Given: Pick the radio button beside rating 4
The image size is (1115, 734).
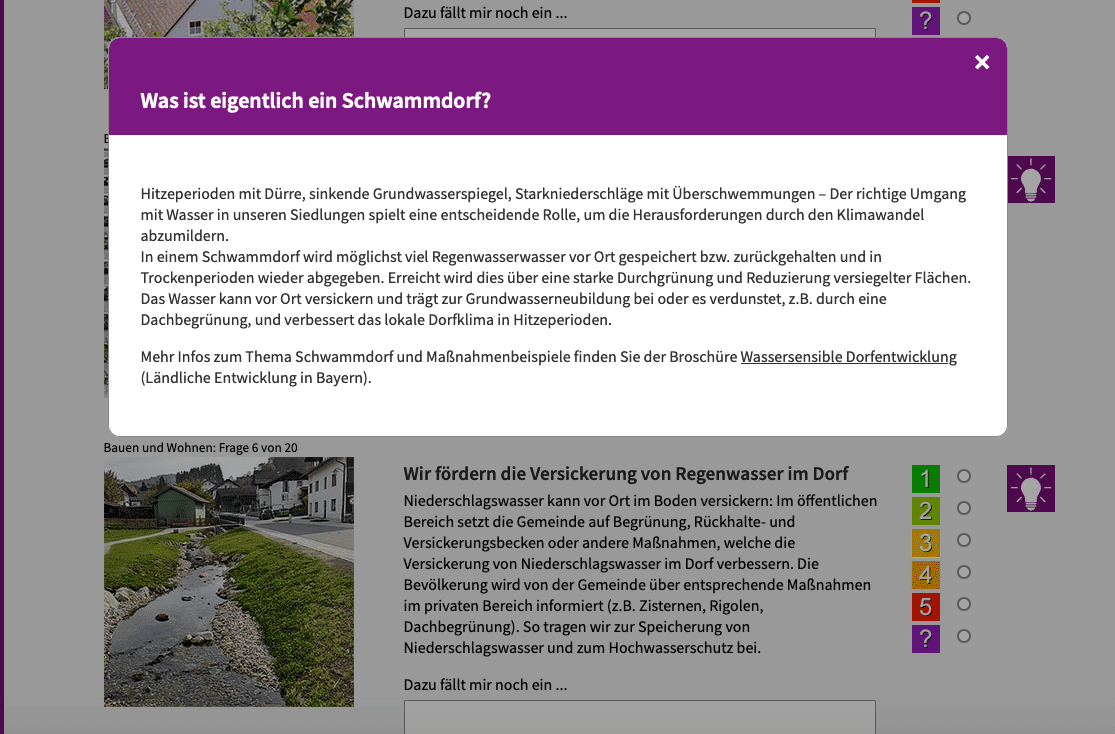Looking at the screenshot, I should pyautogui.click(x=964, y=572).
